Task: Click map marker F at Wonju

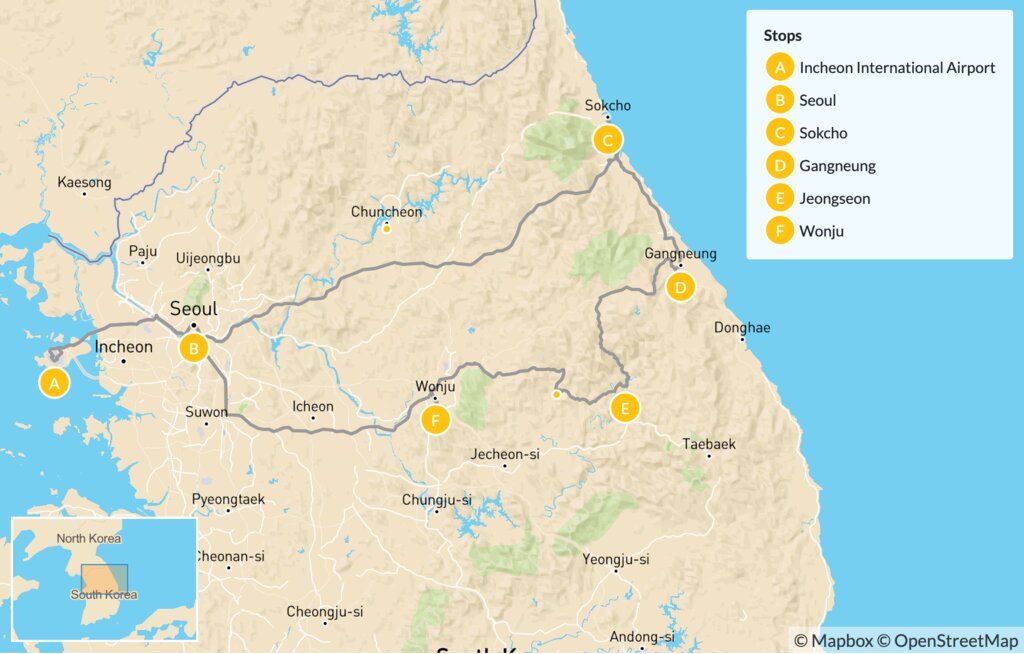Action: 435,420
